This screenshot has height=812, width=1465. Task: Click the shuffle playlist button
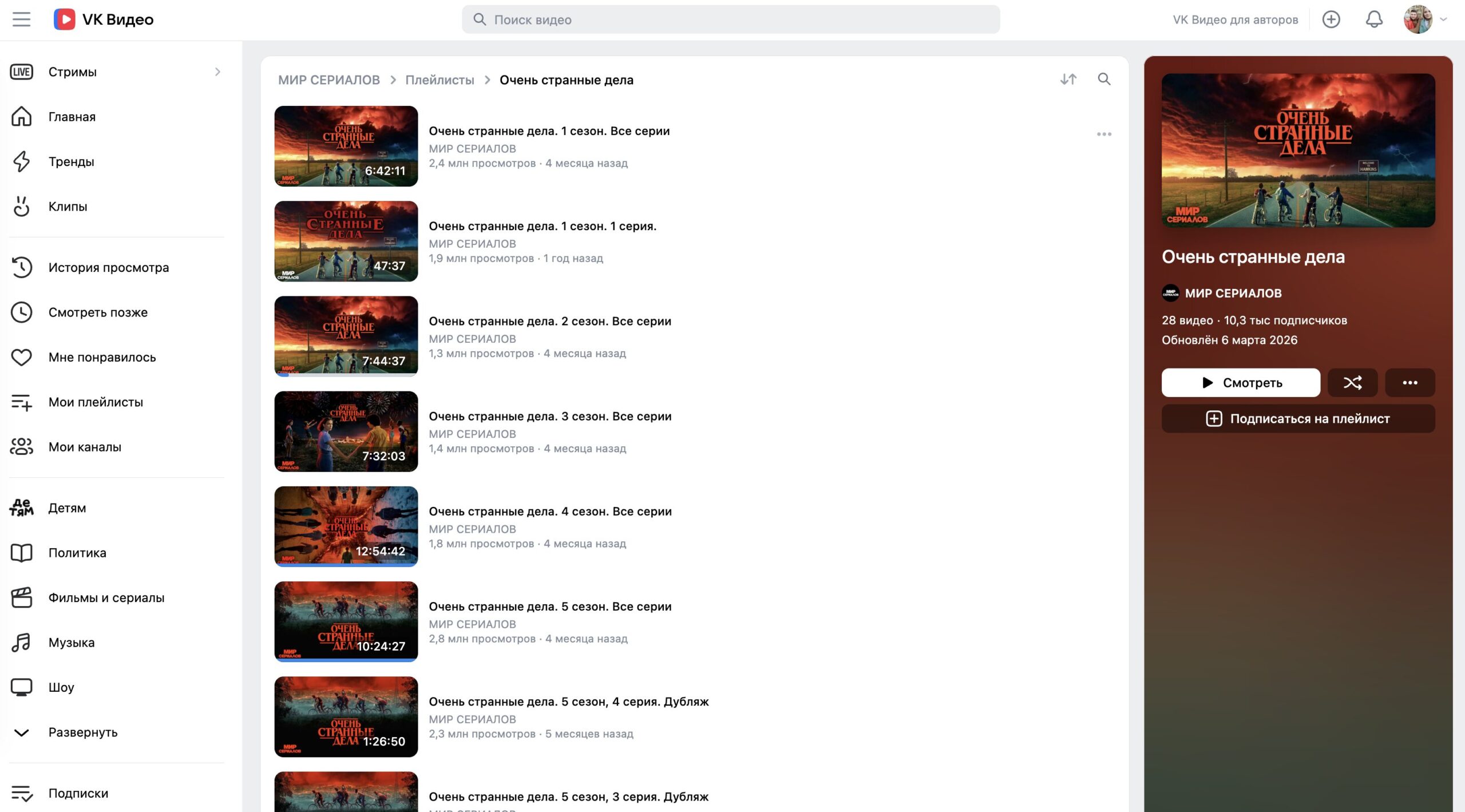(x=1352, y=382)
